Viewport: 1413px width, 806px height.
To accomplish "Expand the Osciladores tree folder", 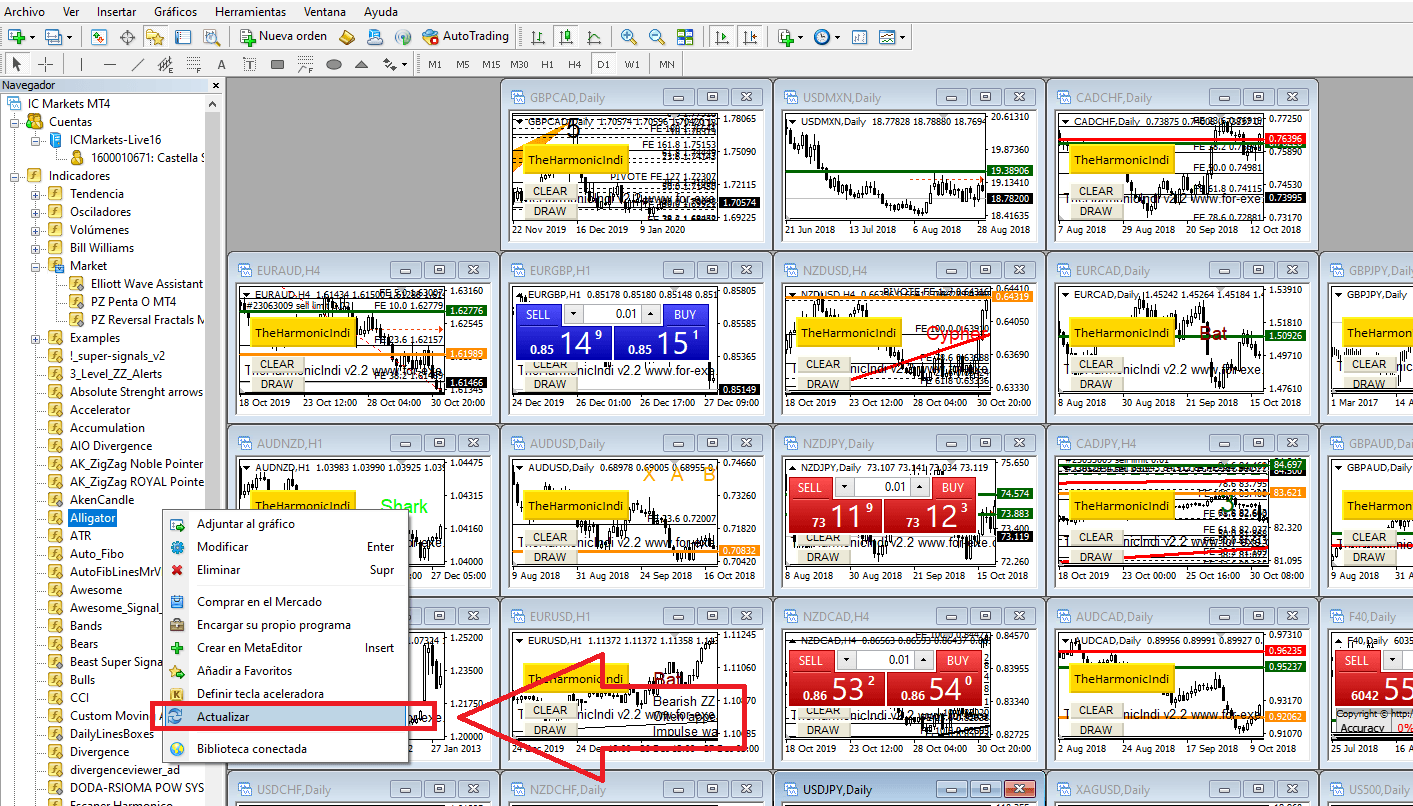I will 36,212.
